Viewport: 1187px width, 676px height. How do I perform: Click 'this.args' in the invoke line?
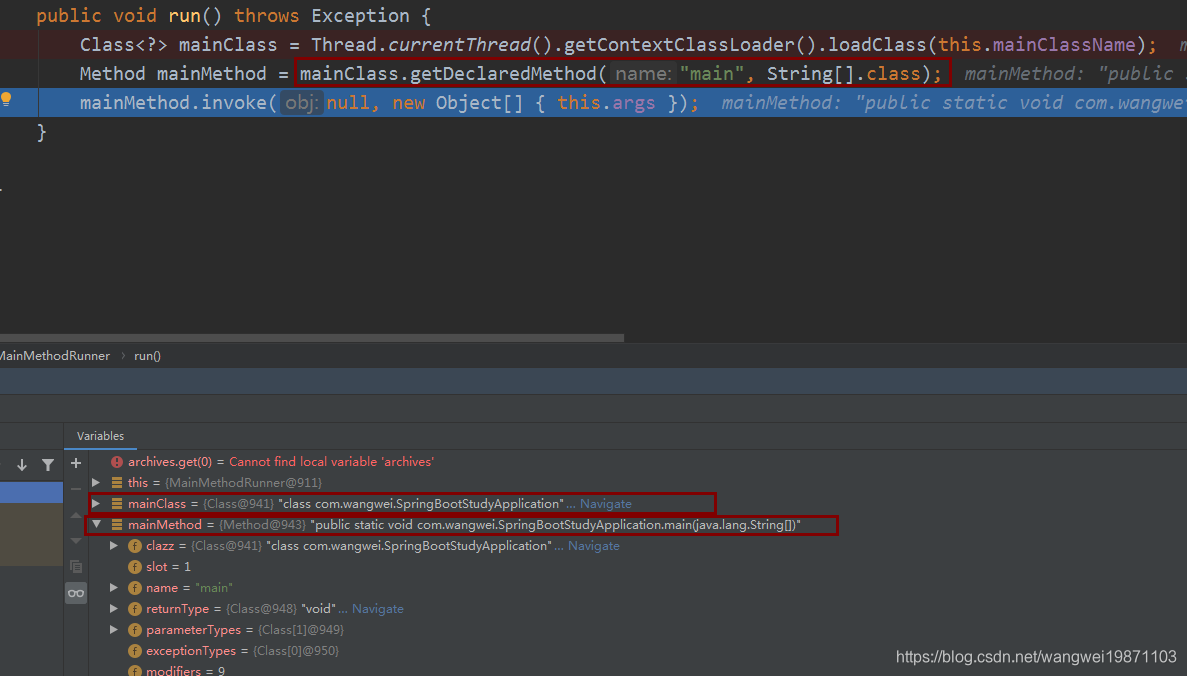(606, 103)
